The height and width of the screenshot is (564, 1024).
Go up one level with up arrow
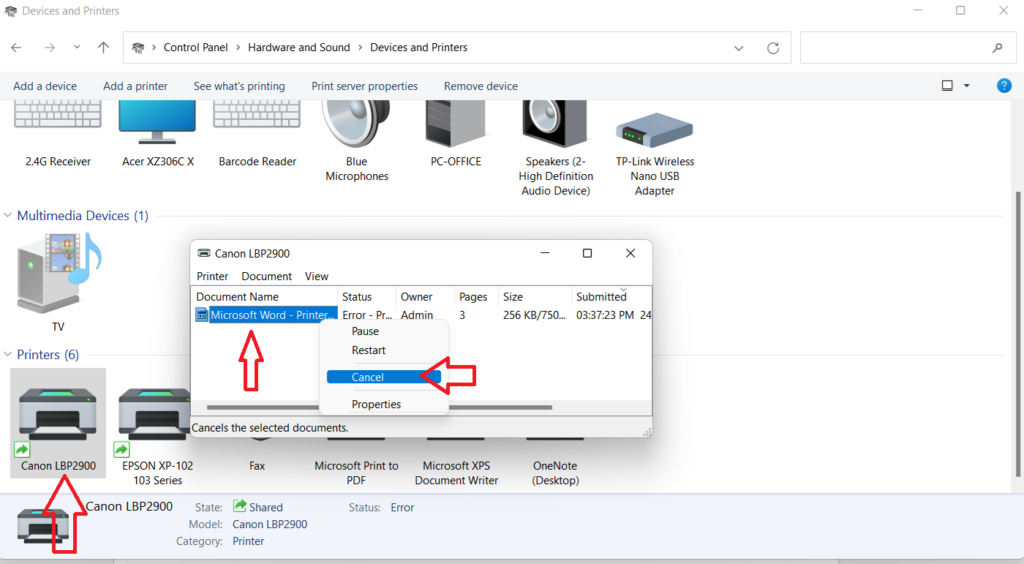103,47
